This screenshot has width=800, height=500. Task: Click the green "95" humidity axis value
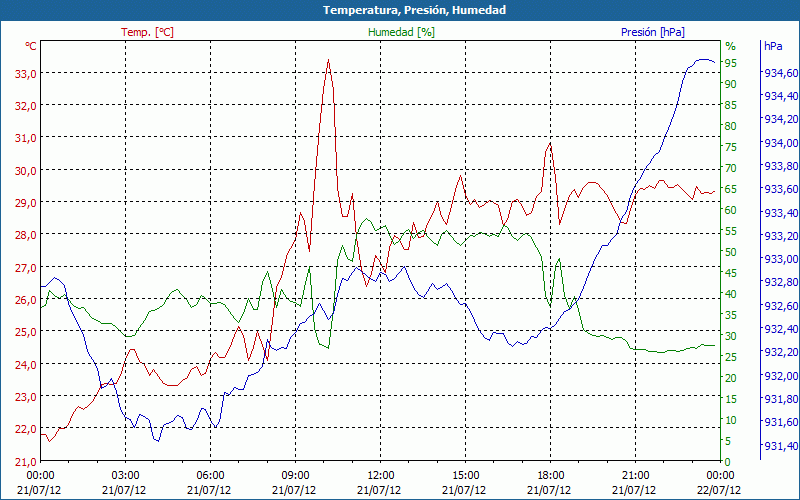[x=731, y=63]
